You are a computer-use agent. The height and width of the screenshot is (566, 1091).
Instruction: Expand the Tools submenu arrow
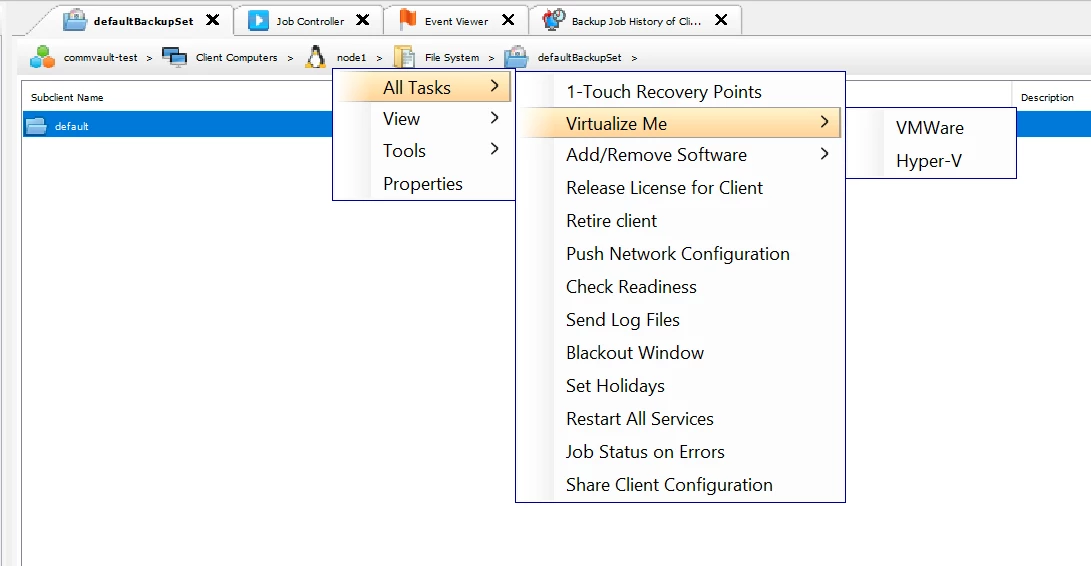(x=494, y=149)
